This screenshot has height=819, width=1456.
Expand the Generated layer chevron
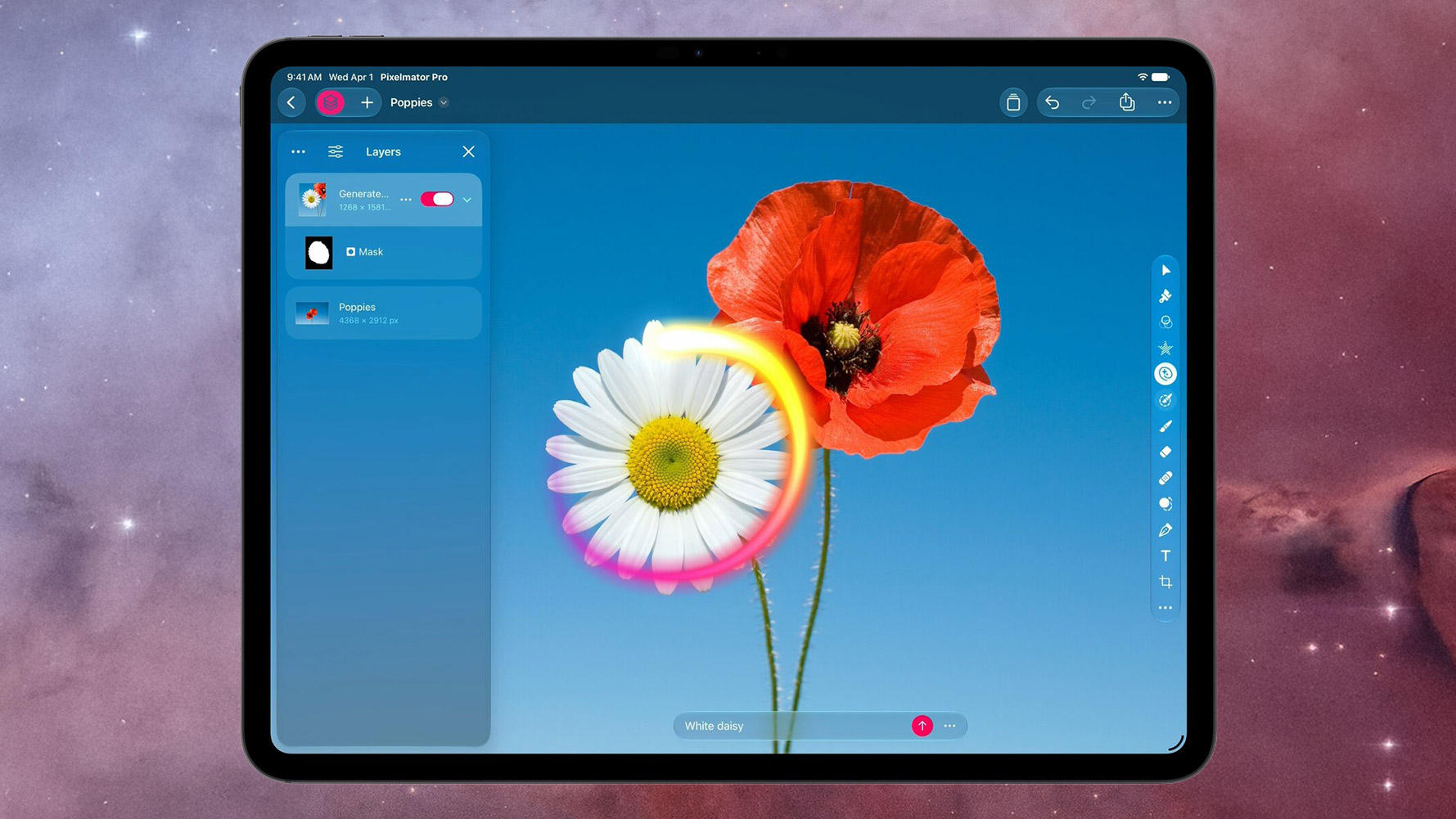click(467, 200)
